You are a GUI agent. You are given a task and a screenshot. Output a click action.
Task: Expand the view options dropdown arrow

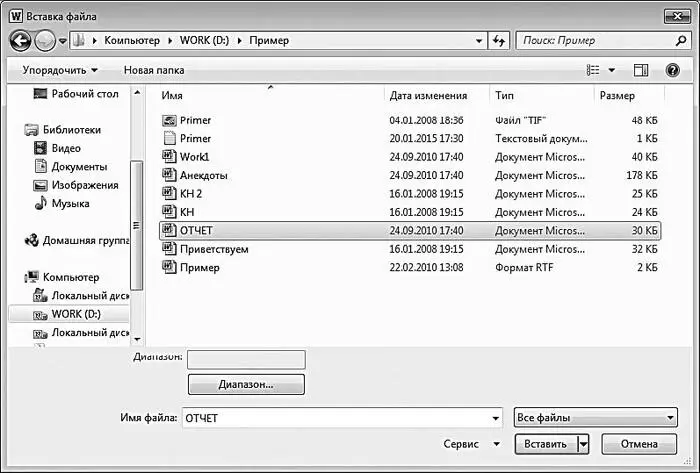click(x=612, y=70)
